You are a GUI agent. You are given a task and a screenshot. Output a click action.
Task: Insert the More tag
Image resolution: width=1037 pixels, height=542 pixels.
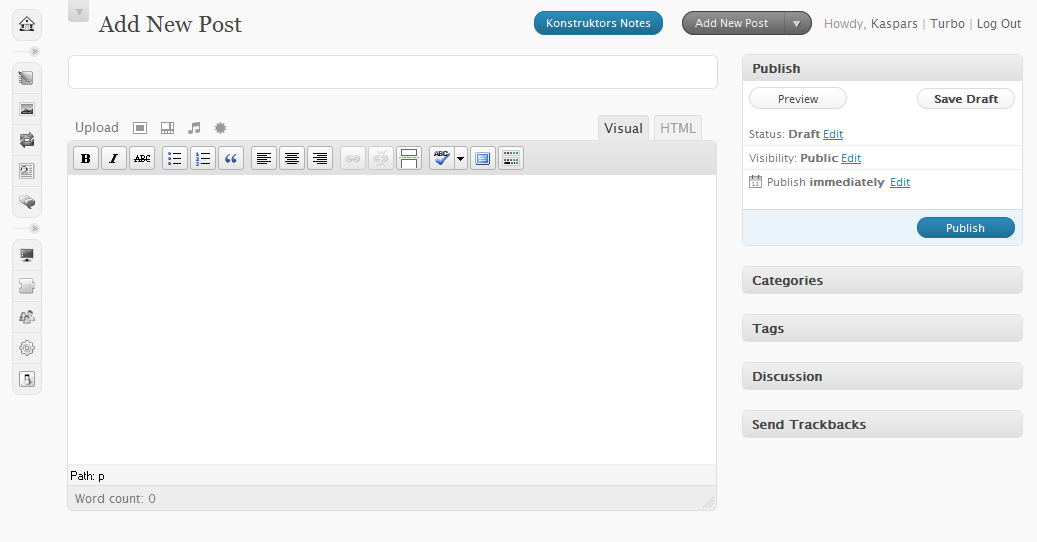pos(408,158)
